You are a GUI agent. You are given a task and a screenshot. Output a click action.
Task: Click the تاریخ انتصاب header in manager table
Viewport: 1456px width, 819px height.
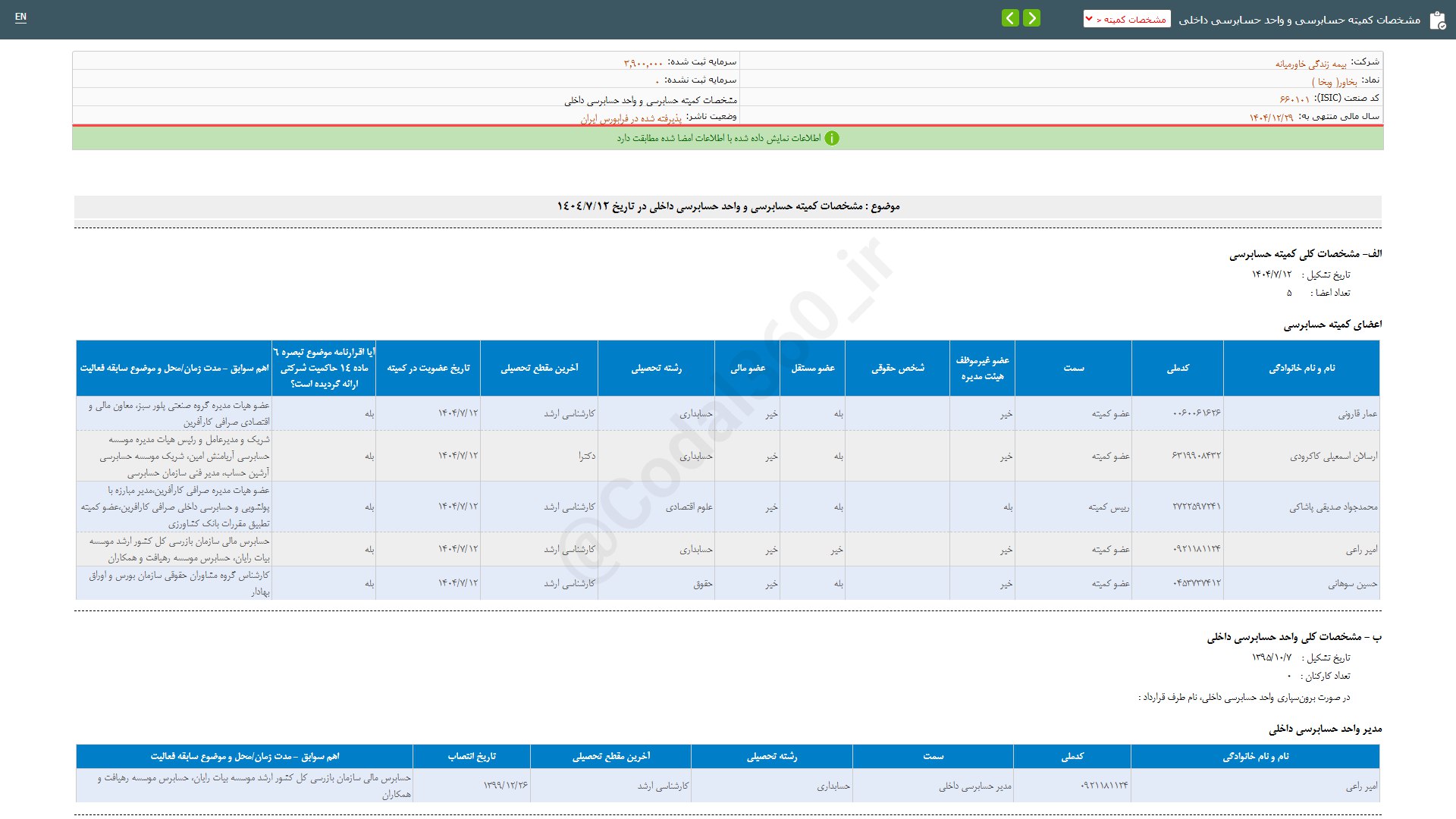(x=472, y=756)
